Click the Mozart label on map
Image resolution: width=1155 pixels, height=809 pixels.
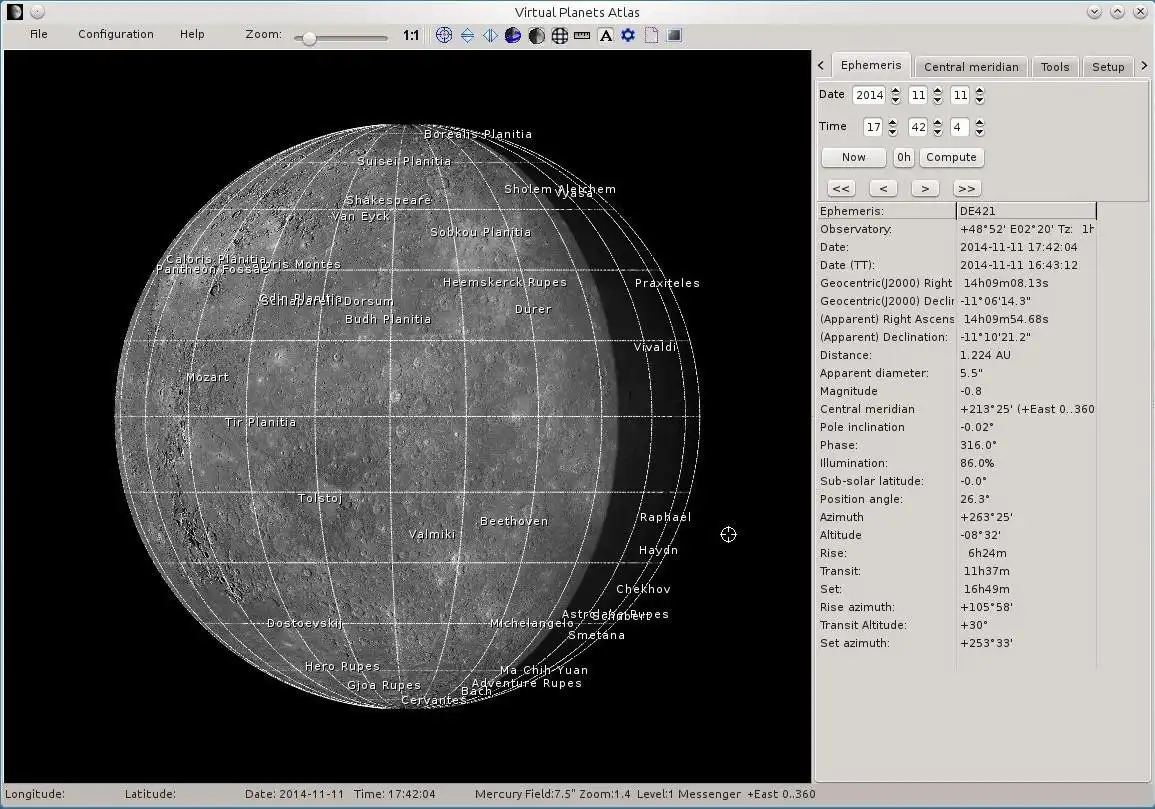point(207,377)
